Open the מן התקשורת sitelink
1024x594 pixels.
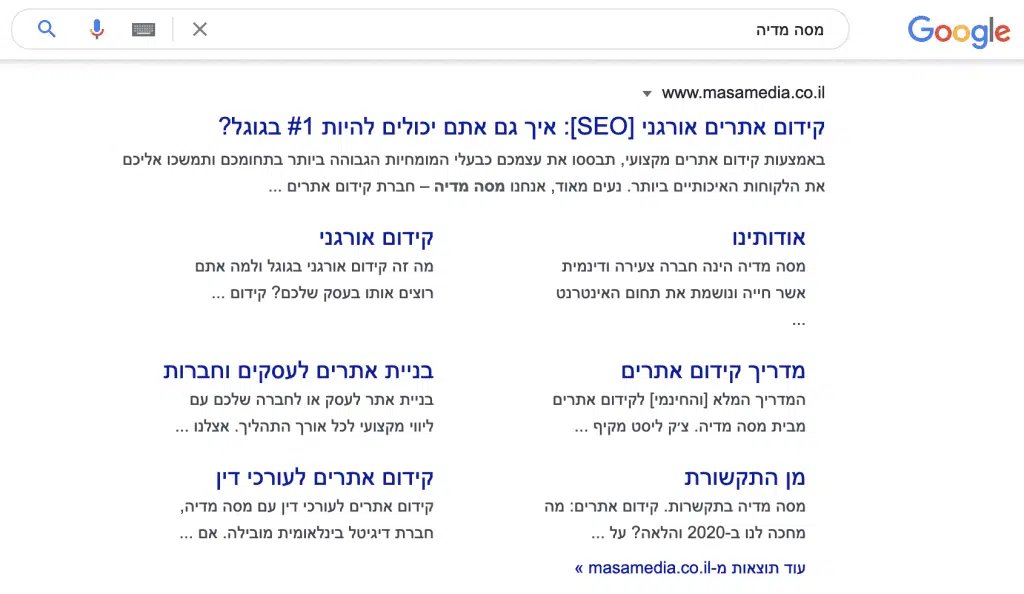pyautogui.click(x=745, y=477)
